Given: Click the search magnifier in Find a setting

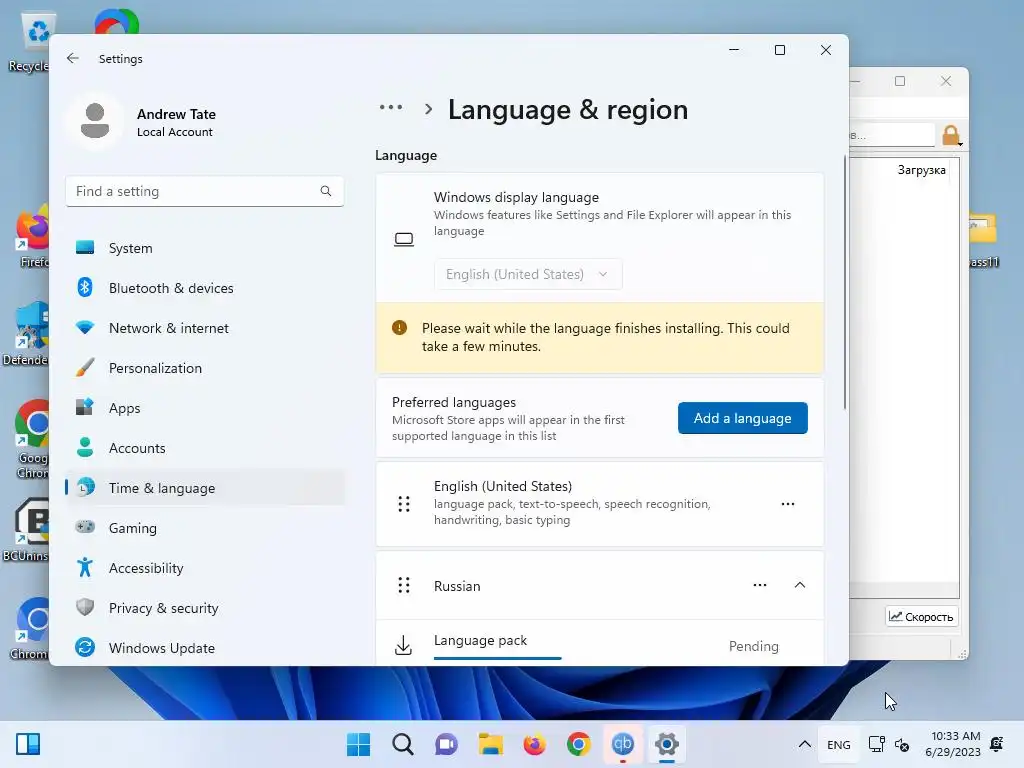Looking at the screenshot, I should (x=325, y=191).
